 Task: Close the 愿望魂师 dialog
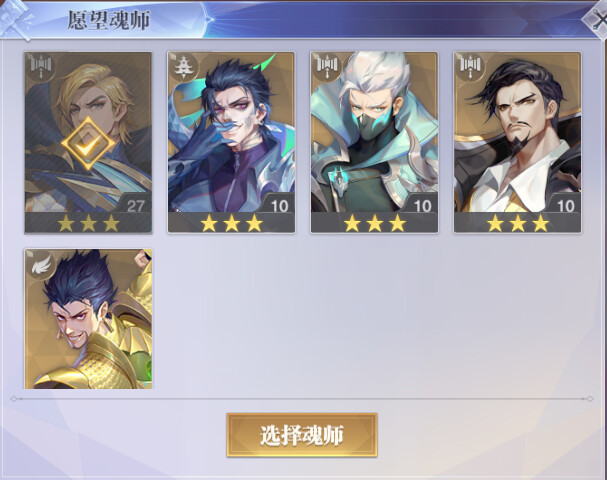(597, 20)
